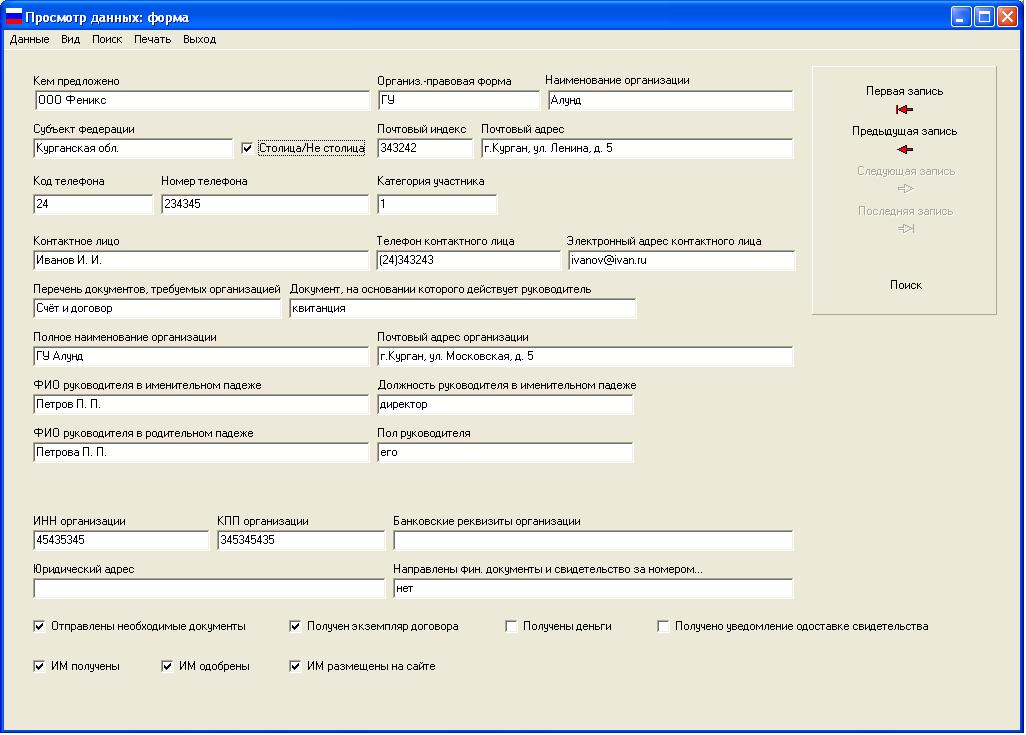Click Почтовый адрес field with ул. Ленина
Image resolution: width=1026 pixels, height=735 pixels.
(x=637, y=149)
